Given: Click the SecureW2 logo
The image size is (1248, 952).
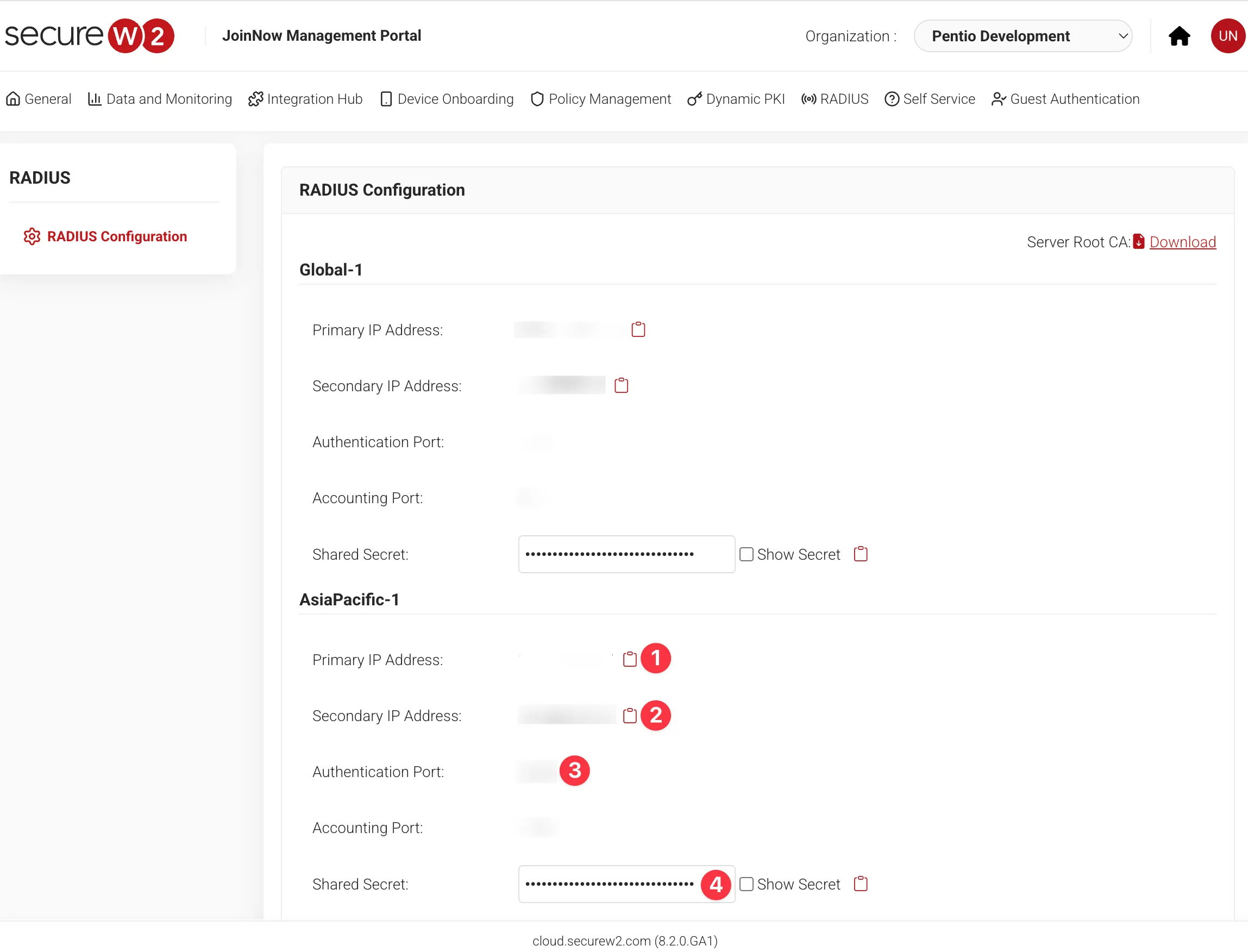Looking at the screenshot, I should click(x=90, y=35).
